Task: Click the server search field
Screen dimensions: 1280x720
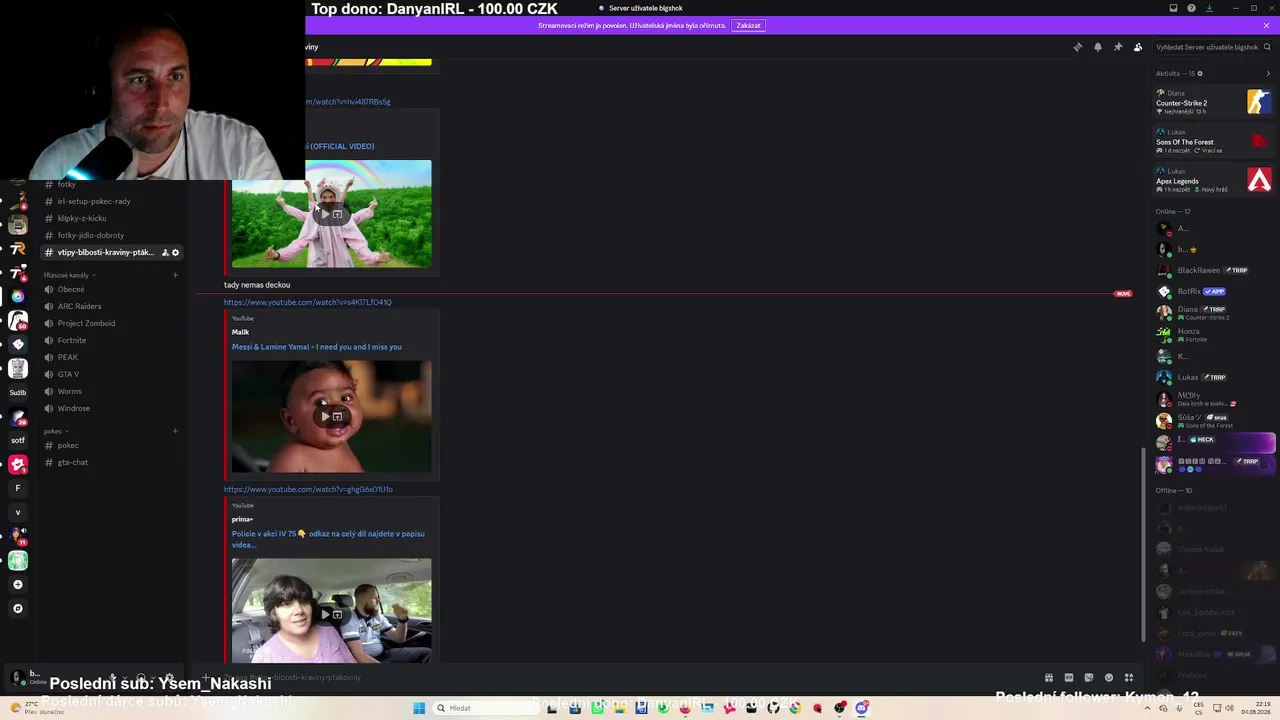Action: (x=1211, y=47)
